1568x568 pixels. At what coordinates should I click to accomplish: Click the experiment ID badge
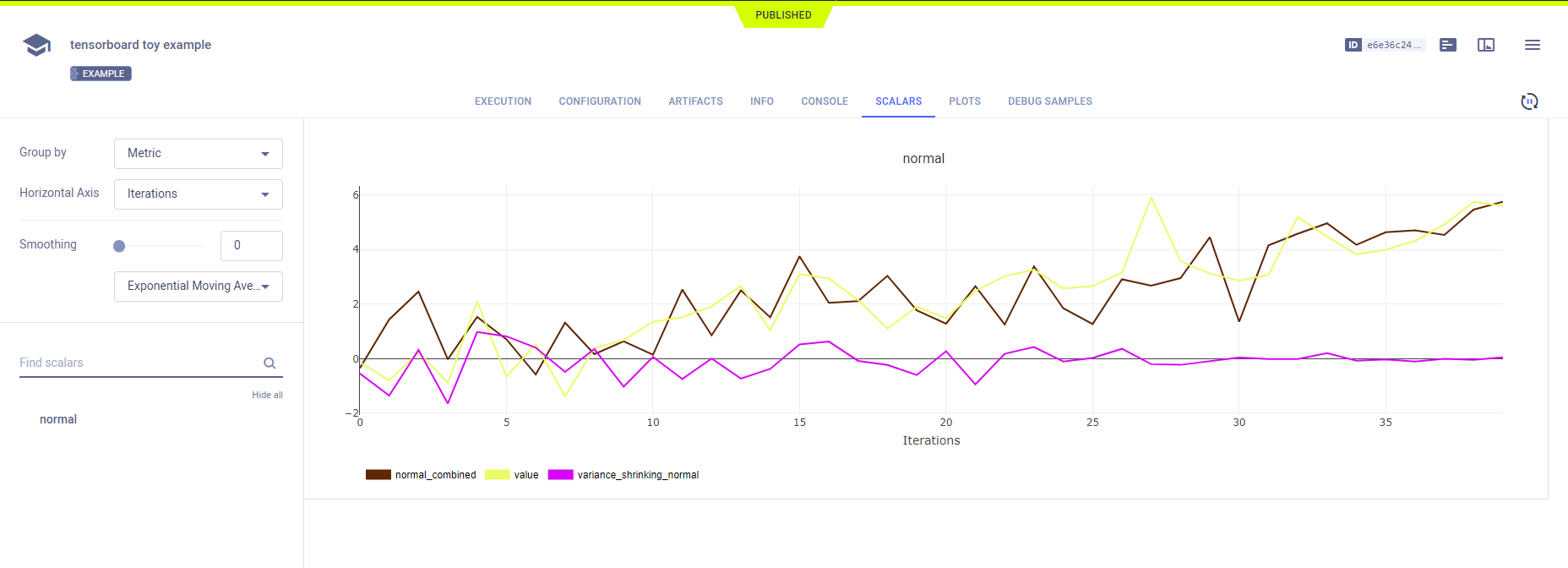pos(1384,45)
